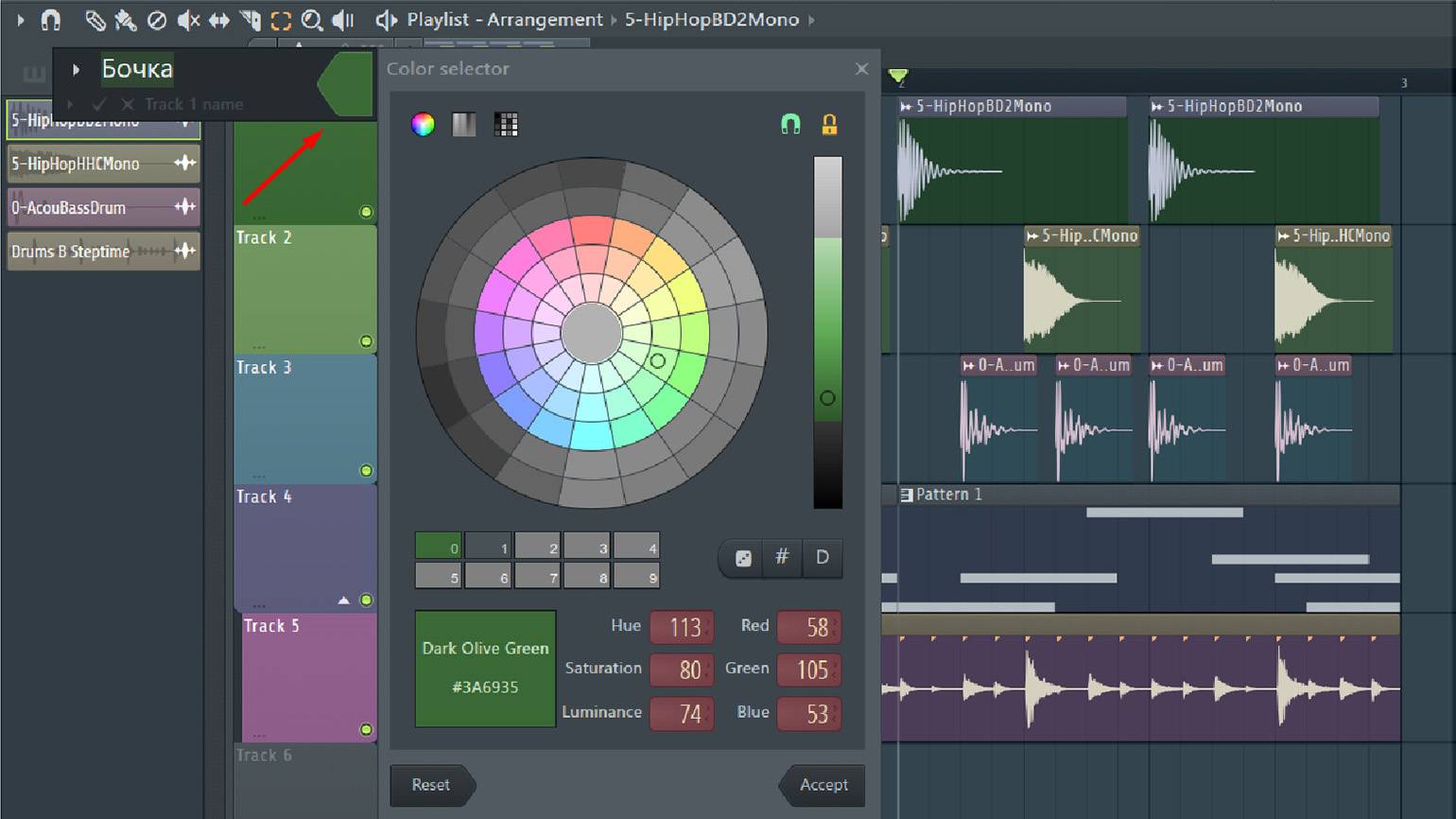Select the Playback speaker tool

pyautogui.click(x=343, y=19)
